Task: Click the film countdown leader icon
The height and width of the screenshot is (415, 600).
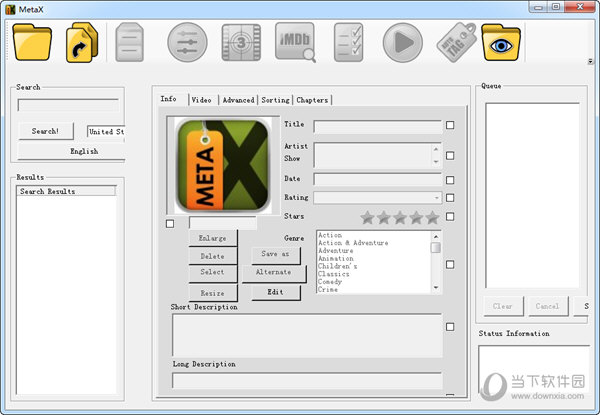Action: [x=241, y=42]
